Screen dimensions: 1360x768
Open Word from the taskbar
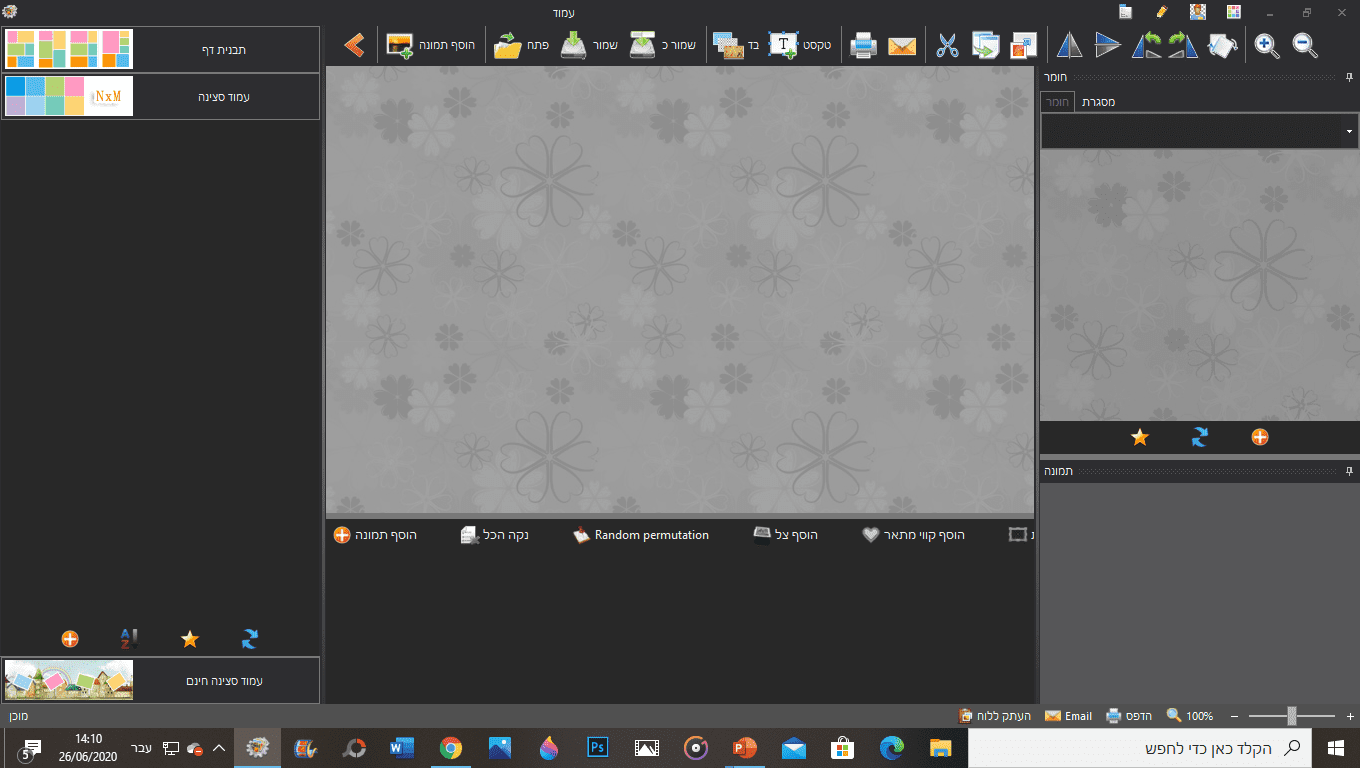(x=402, y=748)
